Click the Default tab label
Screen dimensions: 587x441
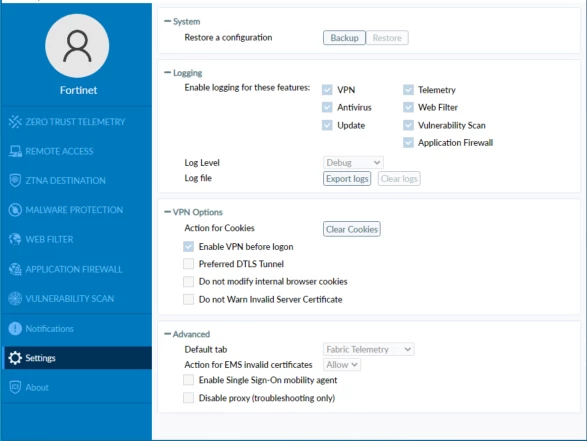coord(206,349)
